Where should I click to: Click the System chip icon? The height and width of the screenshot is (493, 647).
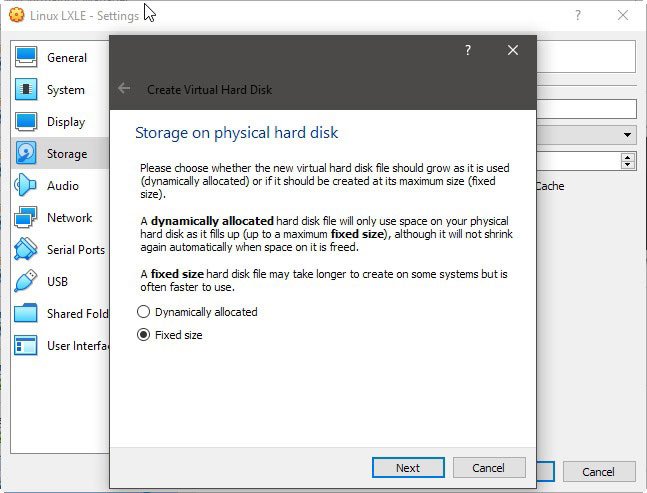pos(26,89)
